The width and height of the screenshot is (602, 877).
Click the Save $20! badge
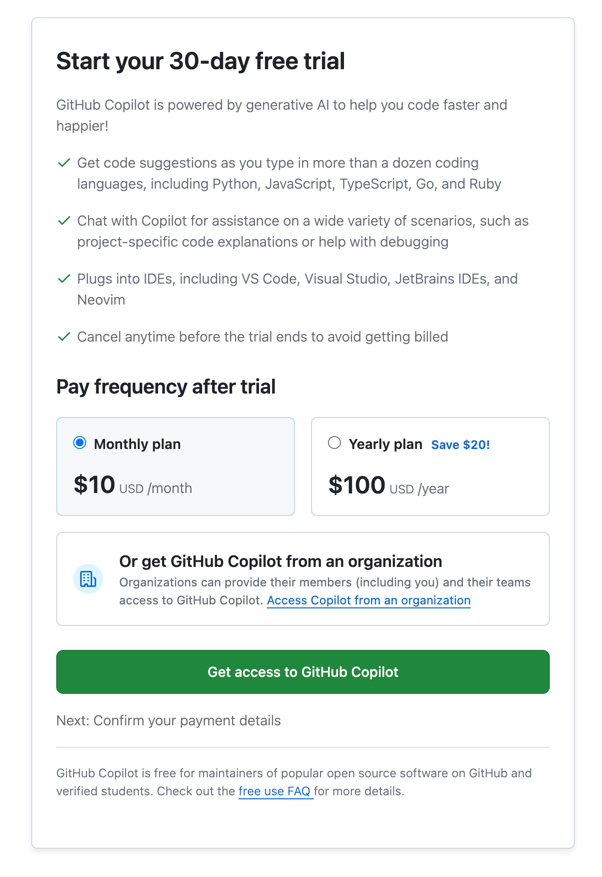click(460, 445)
